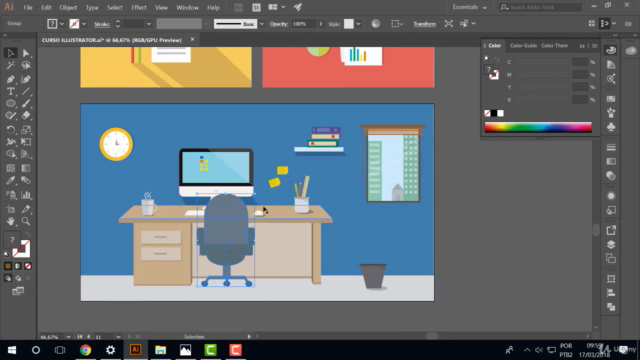This screenshot has width=640, height=360.
Task: Select the Rotate tool
Action: pos(11,130)
